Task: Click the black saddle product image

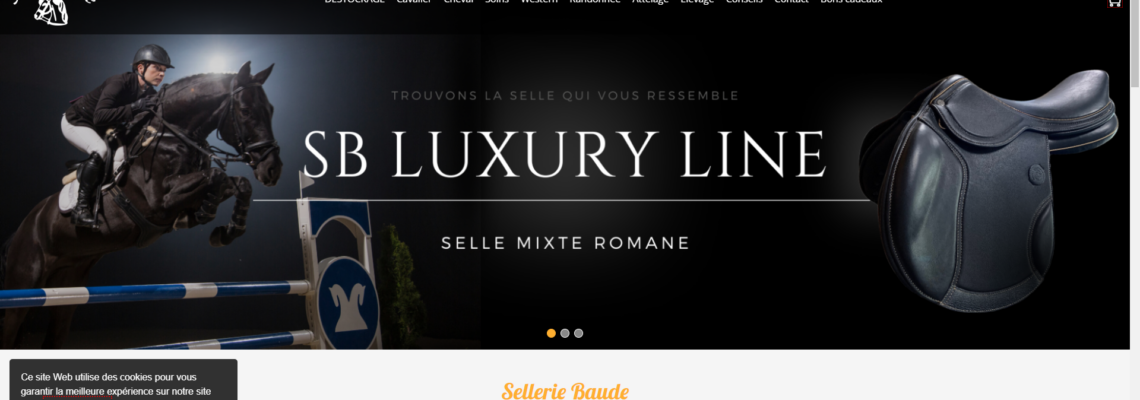Action: click(989, 191)
